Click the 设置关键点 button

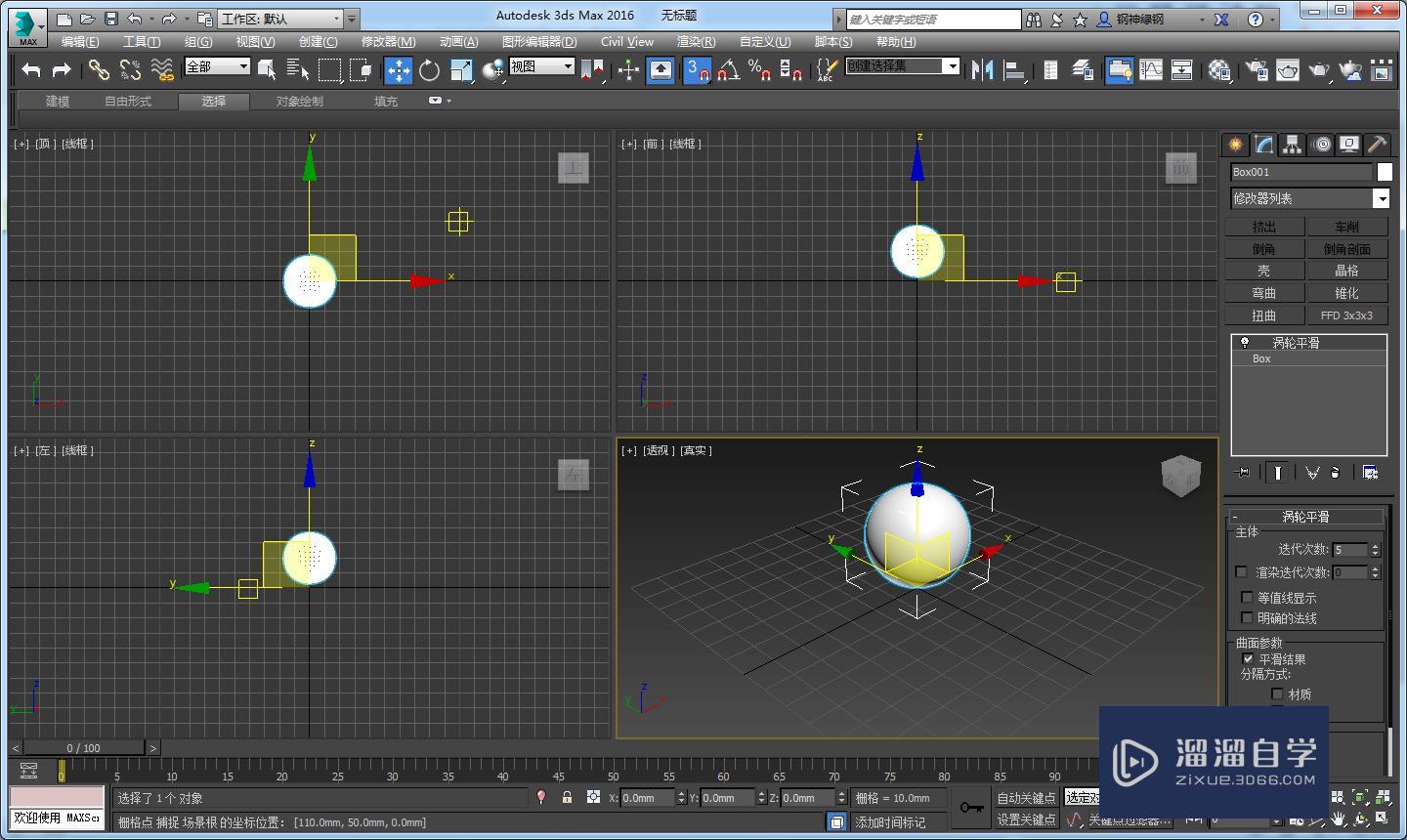(x=1026, y=819)
